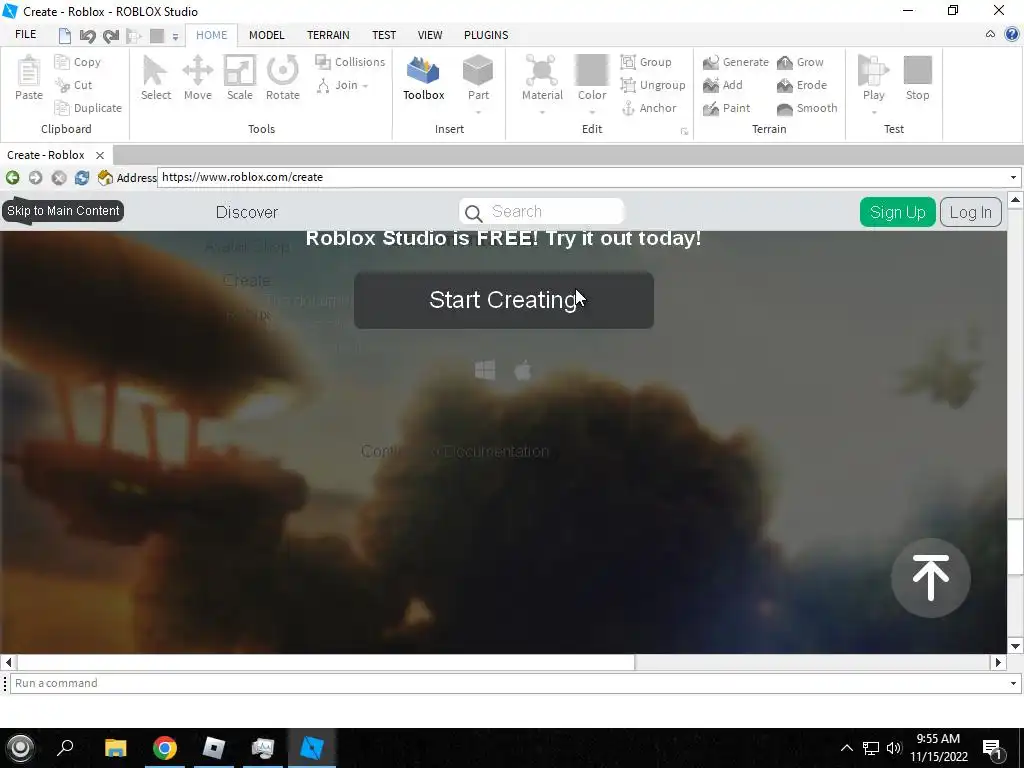1024x768 pixels.
Task: Activate the Move tool
Action: 198,78
